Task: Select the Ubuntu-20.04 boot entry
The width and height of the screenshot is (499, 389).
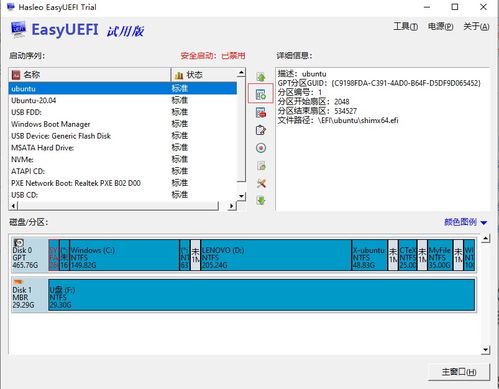Action: point(123,100)
